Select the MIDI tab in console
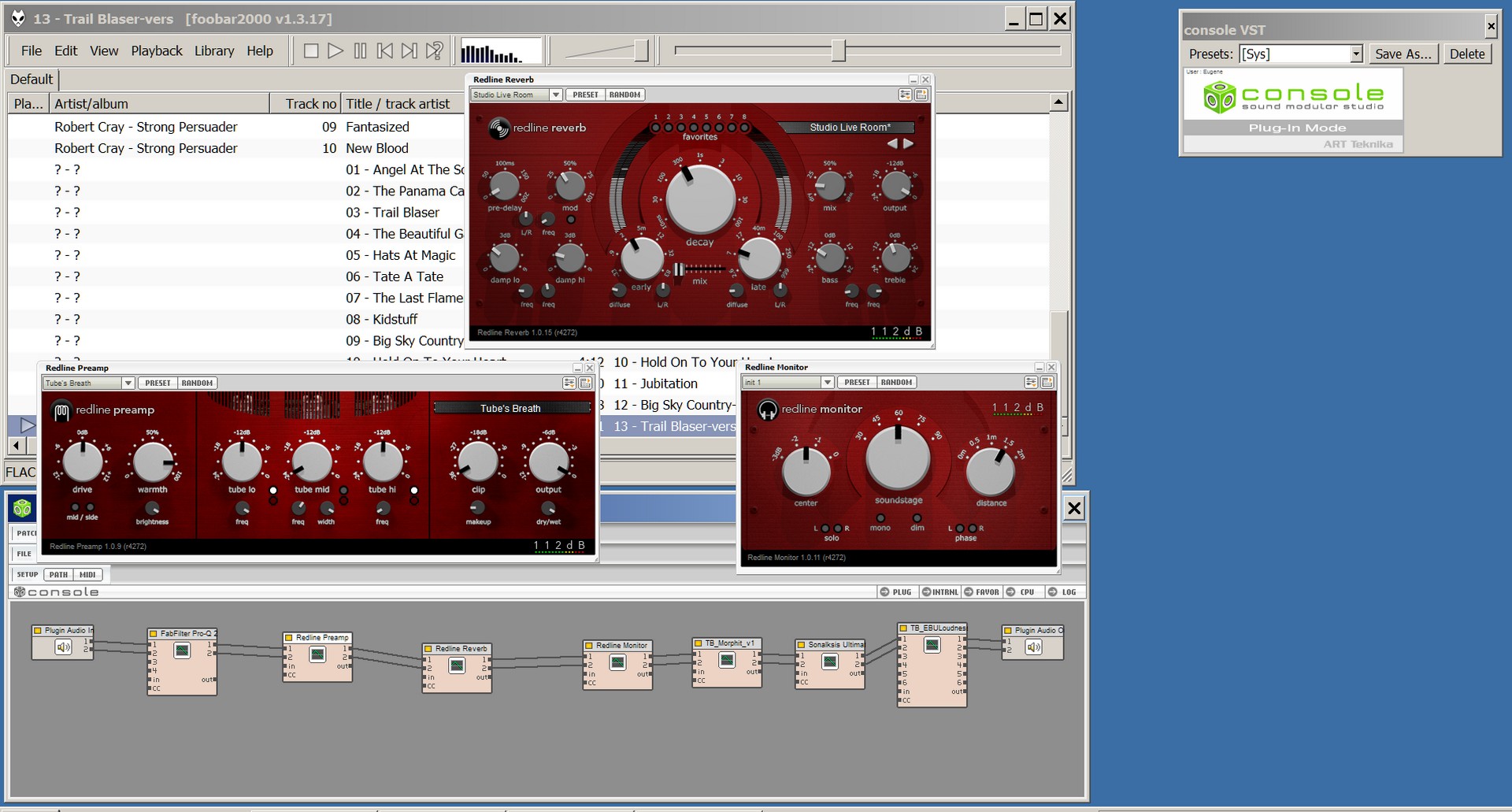The height and width of the screenshot is (812, 1512). coord(87,575)
